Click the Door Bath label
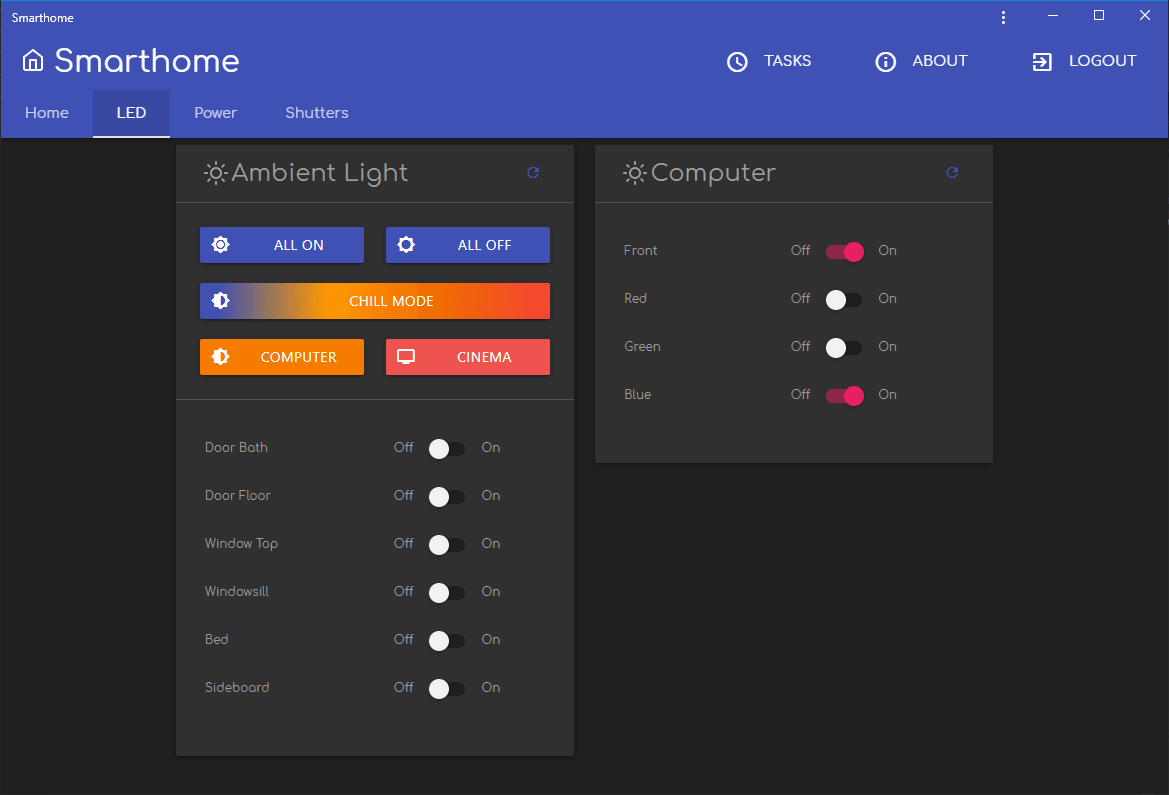Image resolution: width=1169 pixels, height=795 pixels. (x=236, y=447)
